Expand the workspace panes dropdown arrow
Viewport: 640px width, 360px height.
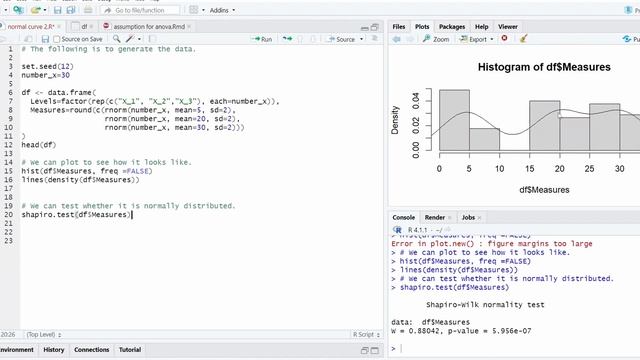coord(203,10)
